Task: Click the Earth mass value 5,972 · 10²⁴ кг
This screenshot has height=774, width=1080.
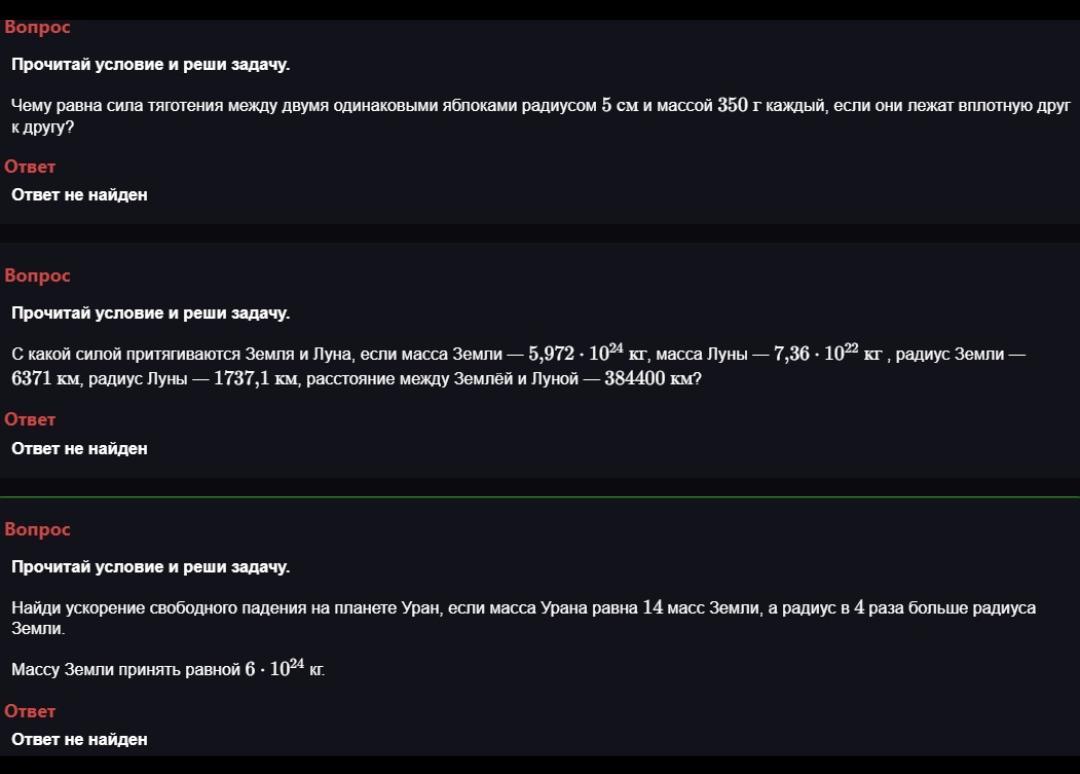Action: coord(589,354)
